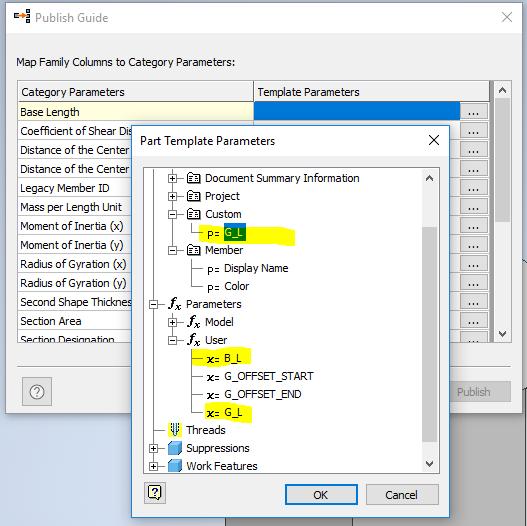The width and height of the screenshot is (527, 526).
Task: Click OK in Part Template Parameters
Action: click(321, 494)
